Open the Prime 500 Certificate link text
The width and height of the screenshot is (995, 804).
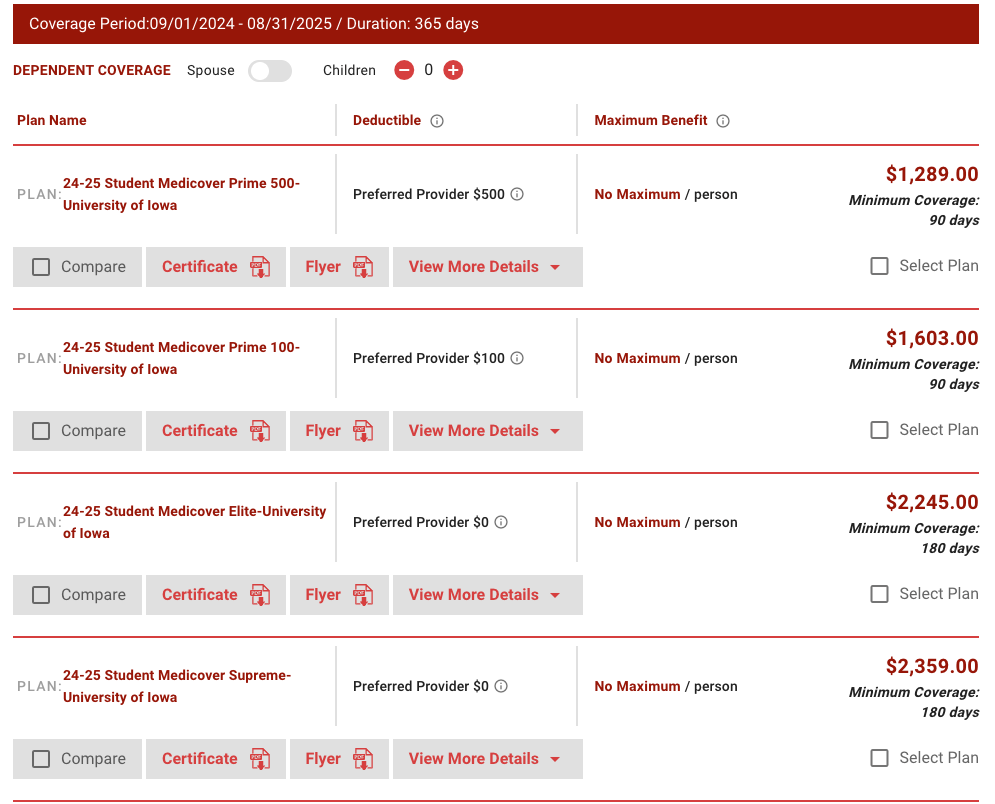coord(199,267)
